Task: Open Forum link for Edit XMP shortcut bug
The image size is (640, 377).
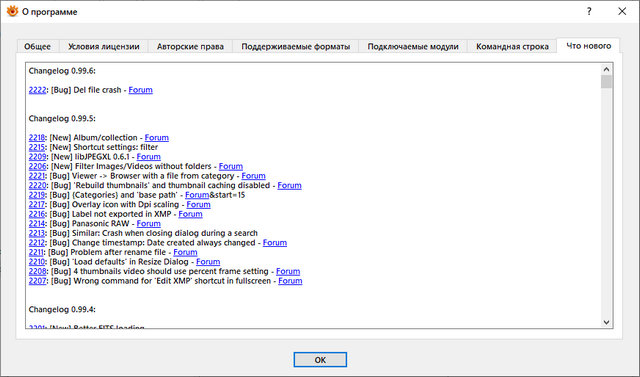Action: point(290,281)
